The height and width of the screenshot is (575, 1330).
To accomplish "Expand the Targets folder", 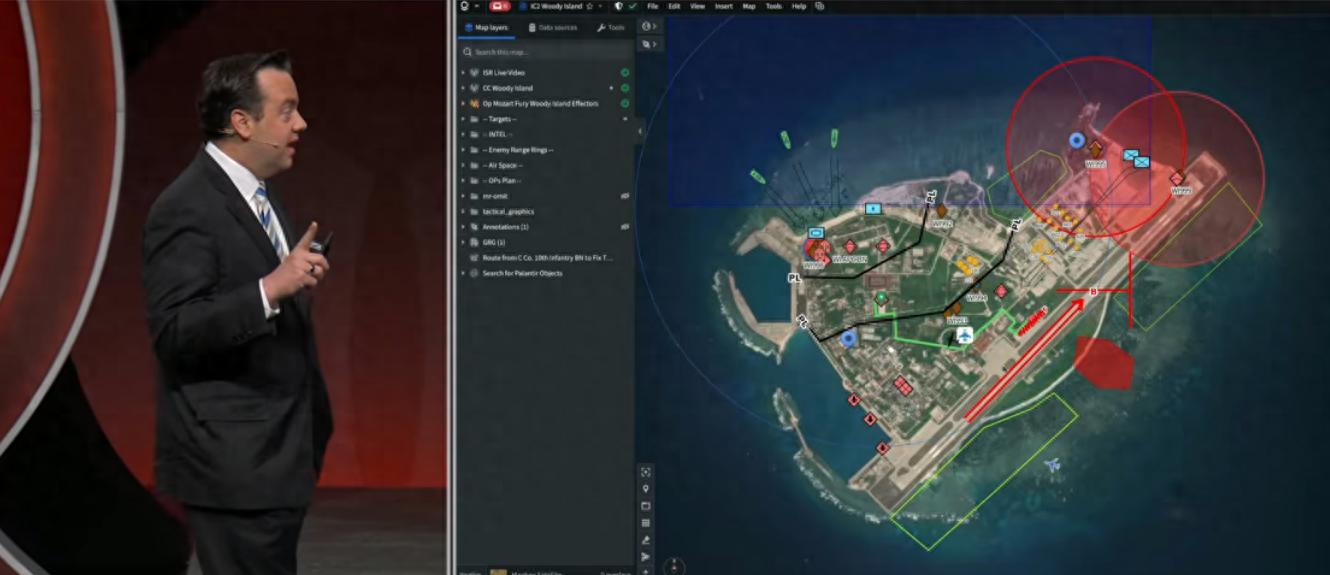I will coord(463,119).
